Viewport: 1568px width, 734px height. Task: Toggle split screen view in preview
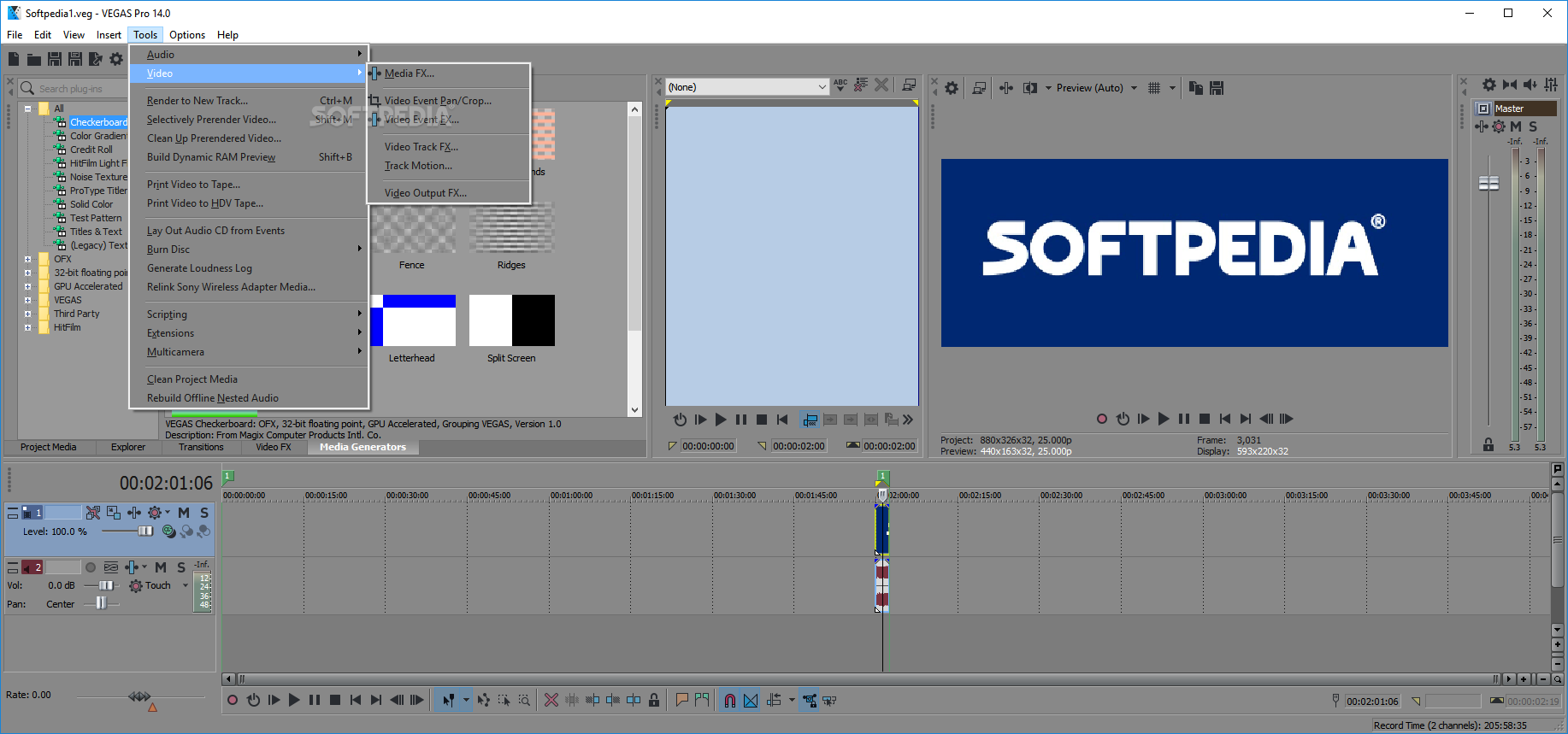[x=1030, y=87]
